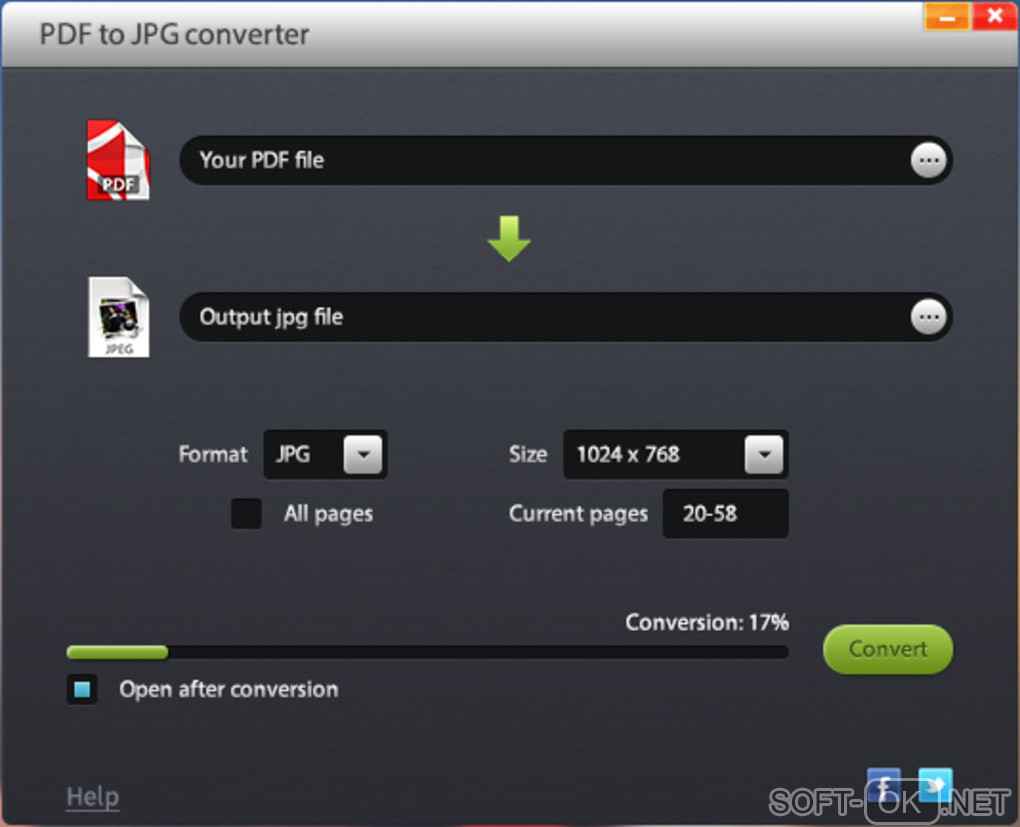Minimize the converter window
This screenshot has height=827, width=1020.
coord(947,16)
